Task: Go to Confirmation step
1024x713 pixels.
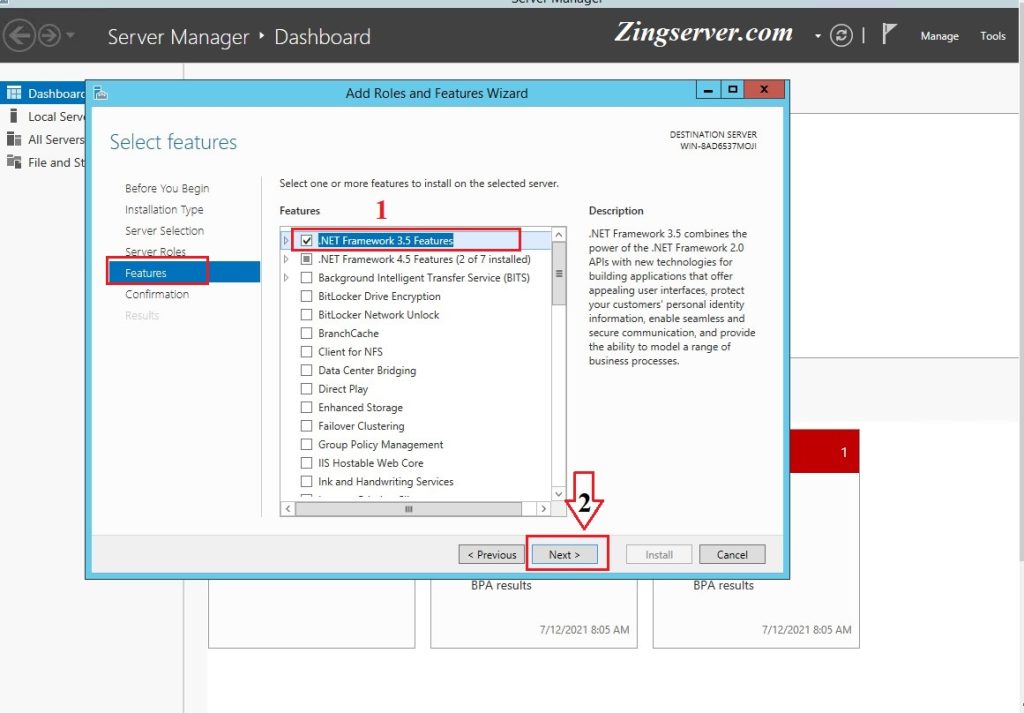Action: pyautogui.click(x=157, y=294)
